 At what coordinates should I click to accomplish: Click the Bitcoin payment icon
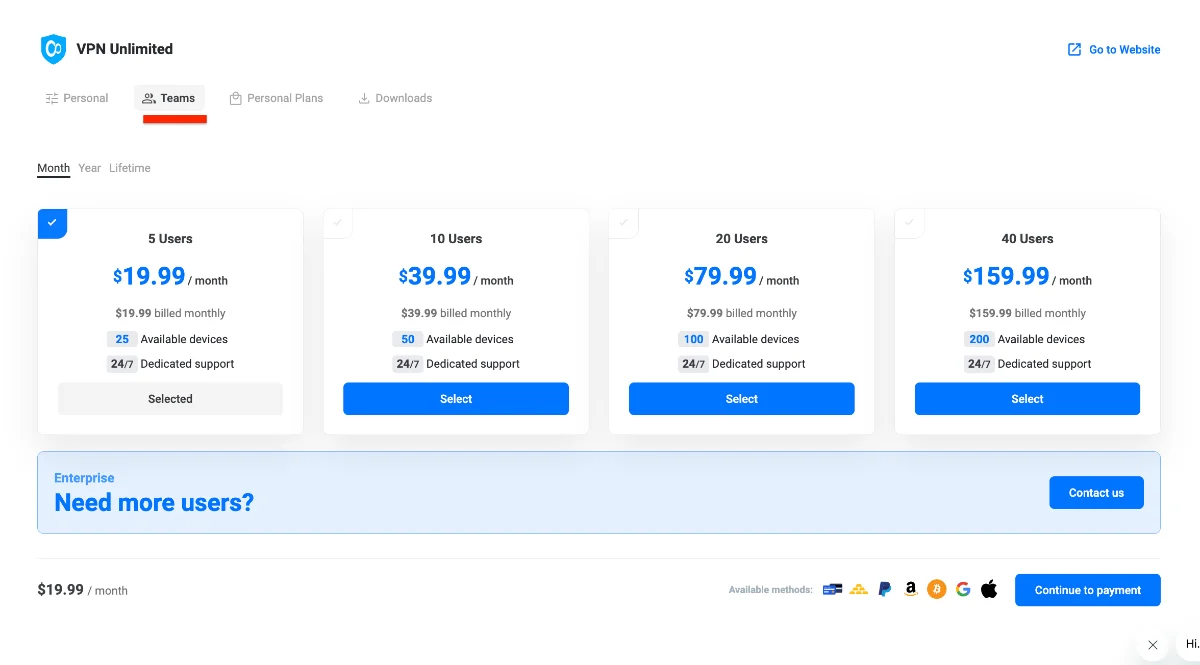coord(937,590)
